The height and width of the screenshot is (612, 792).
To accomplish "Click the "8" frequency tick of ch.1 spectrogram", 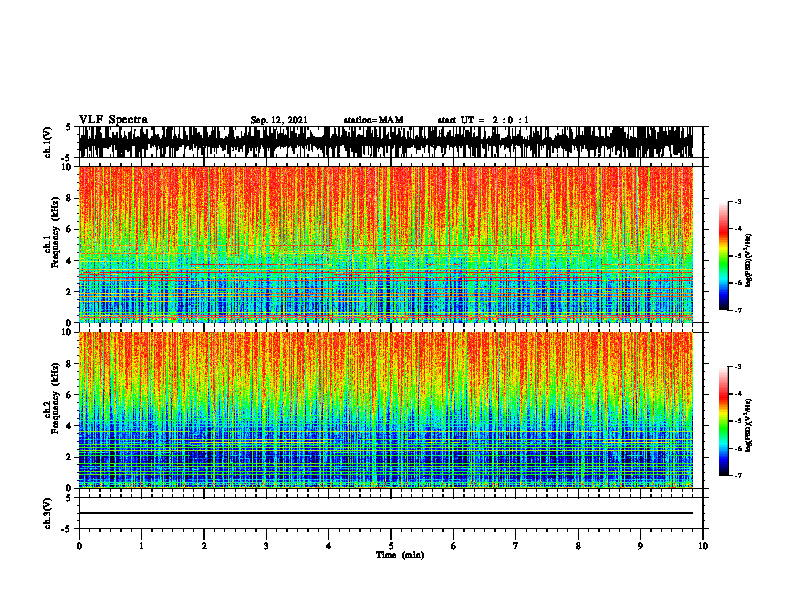I will click(x=71, y=198).
